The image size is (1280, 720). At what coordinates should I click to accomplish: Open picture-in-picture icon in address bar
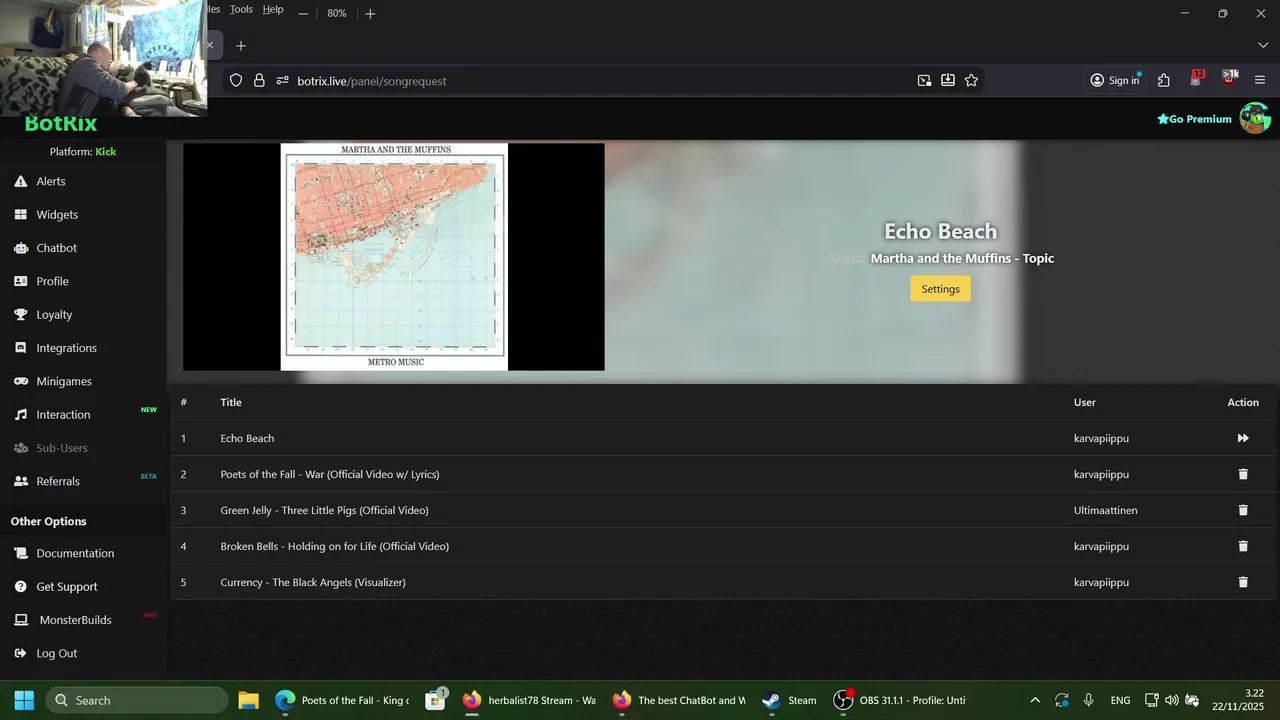point(924,80)
